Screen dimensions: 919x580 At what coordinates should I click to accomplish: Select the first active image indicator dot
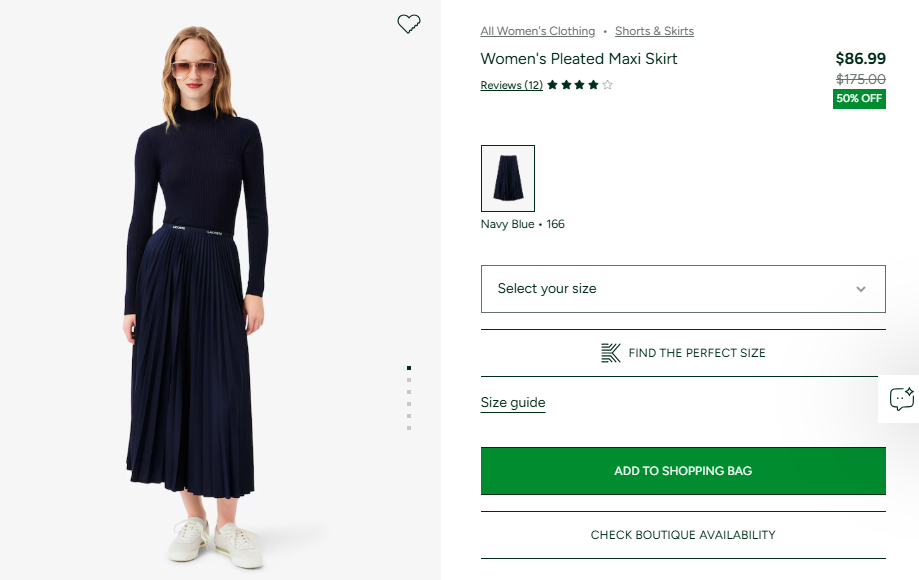tap(409, 368)
